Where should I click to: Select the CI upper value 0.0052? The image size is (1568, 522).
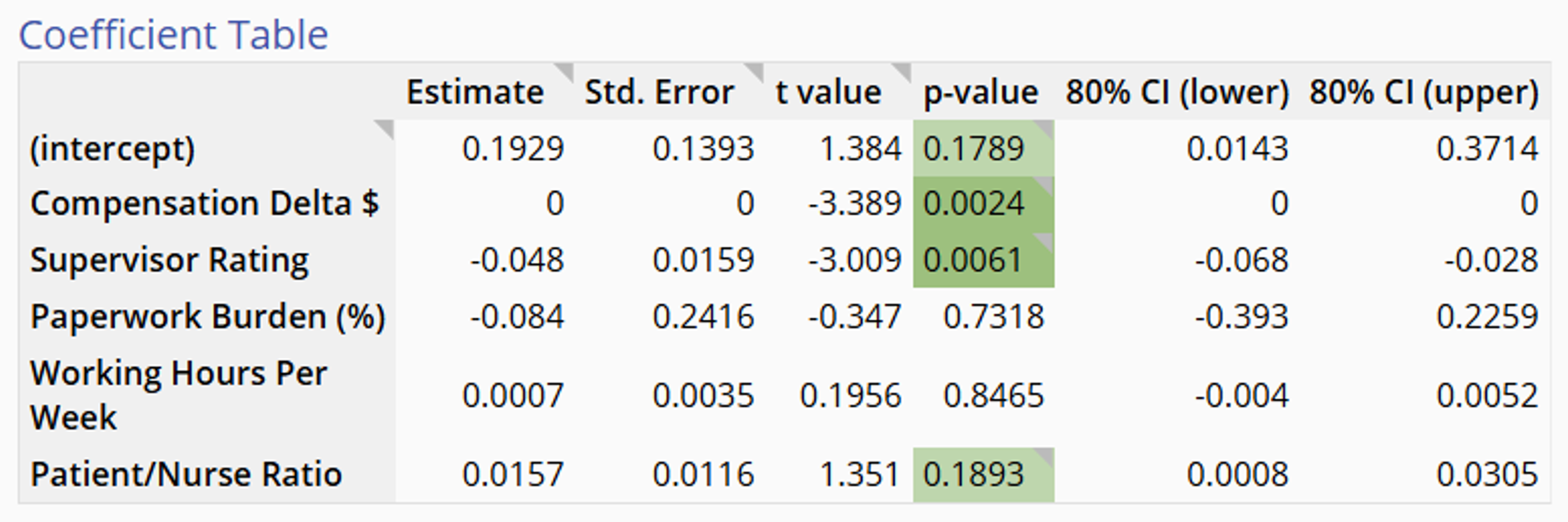1487,395
